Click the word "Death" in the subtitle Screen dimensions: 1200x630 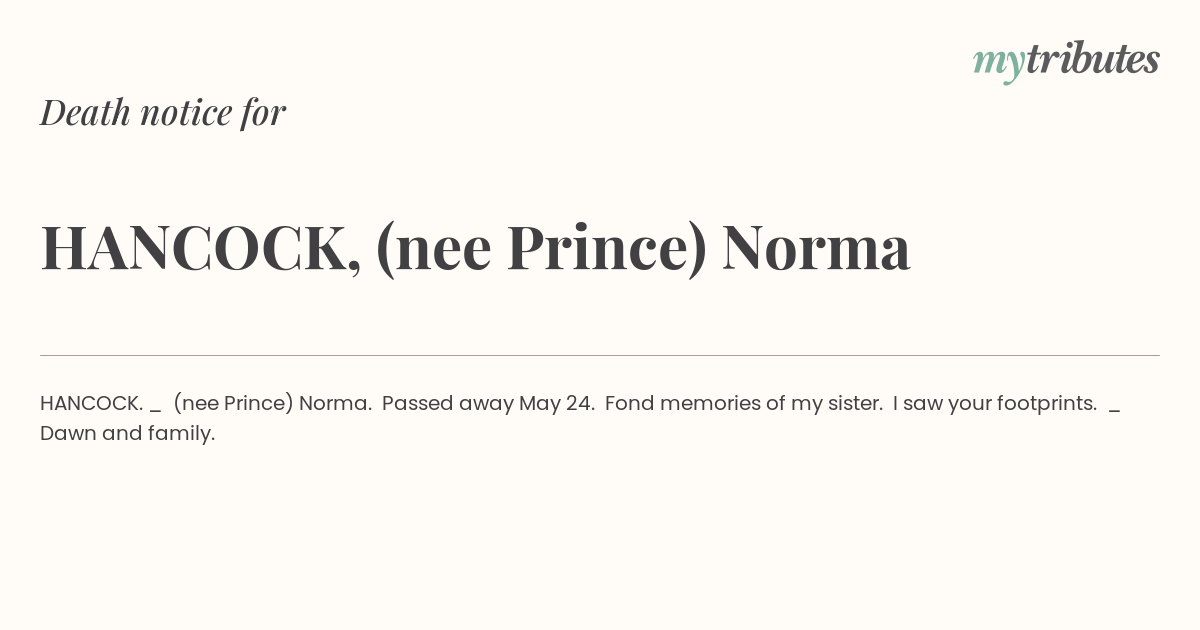[x=86, y=112]
